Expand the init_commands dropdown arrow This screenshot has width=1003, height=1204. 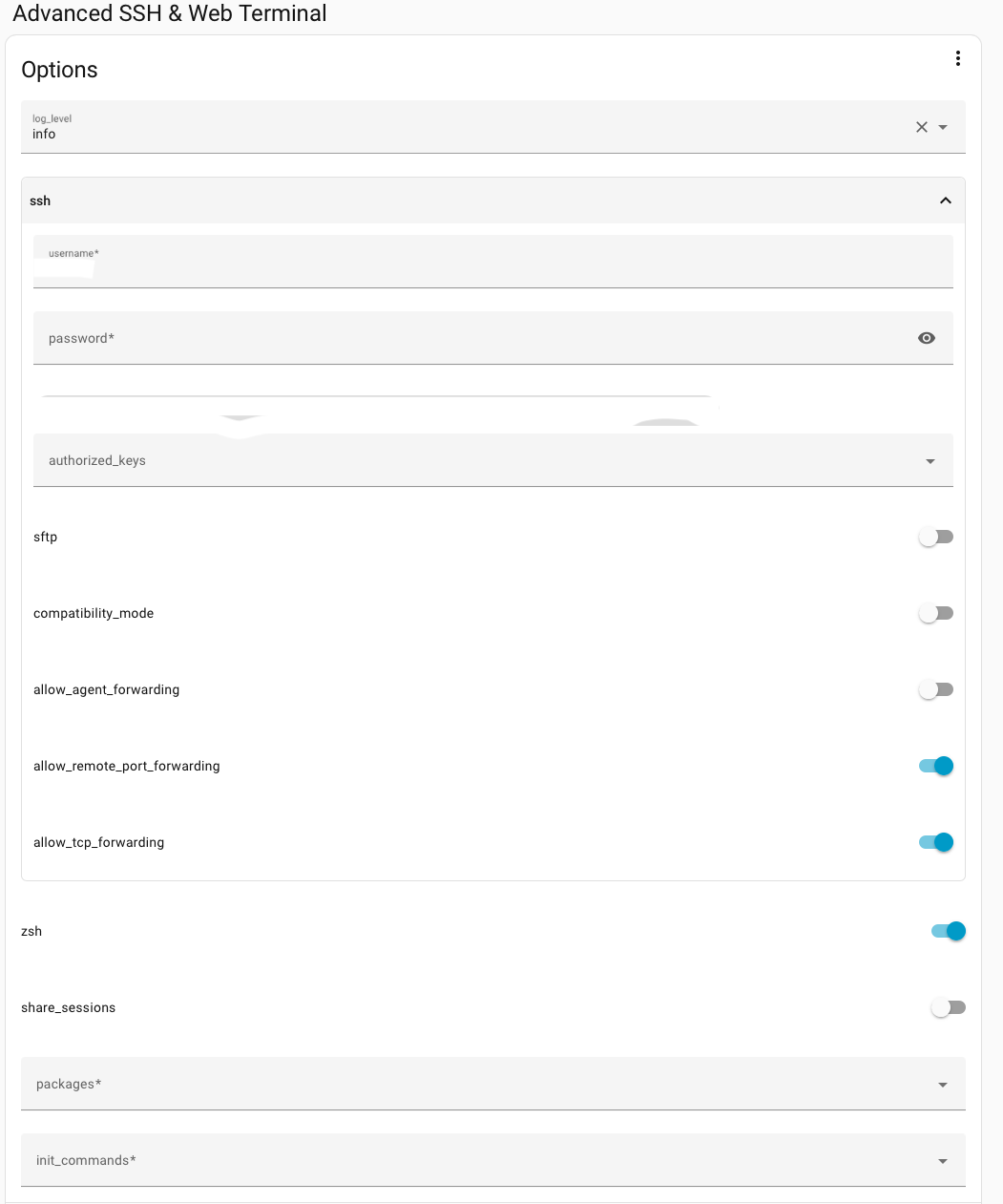pos(943,1161)
